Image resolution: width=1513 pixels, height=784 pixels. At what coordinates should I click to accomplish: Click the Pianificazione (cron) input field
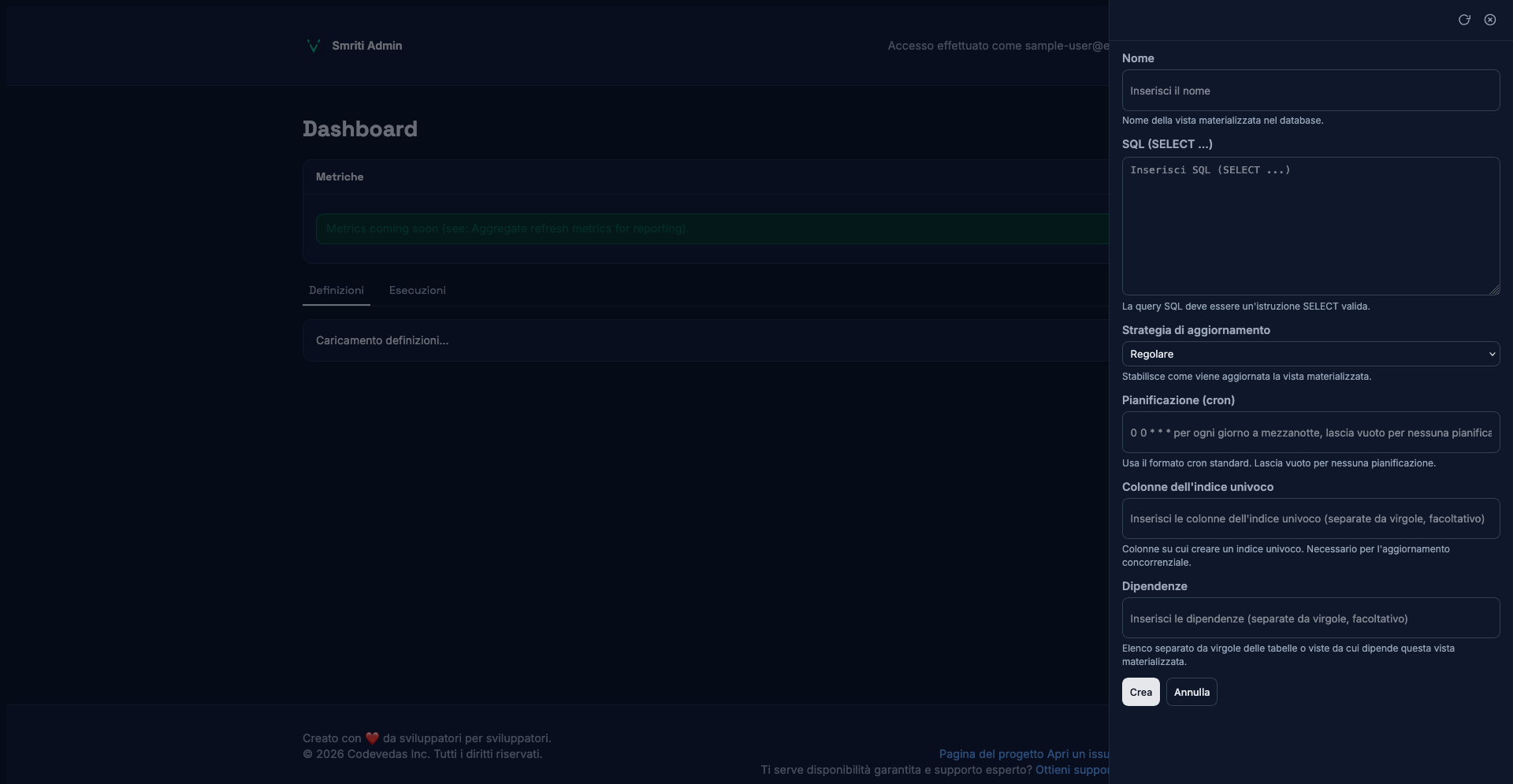[1310, 433]
